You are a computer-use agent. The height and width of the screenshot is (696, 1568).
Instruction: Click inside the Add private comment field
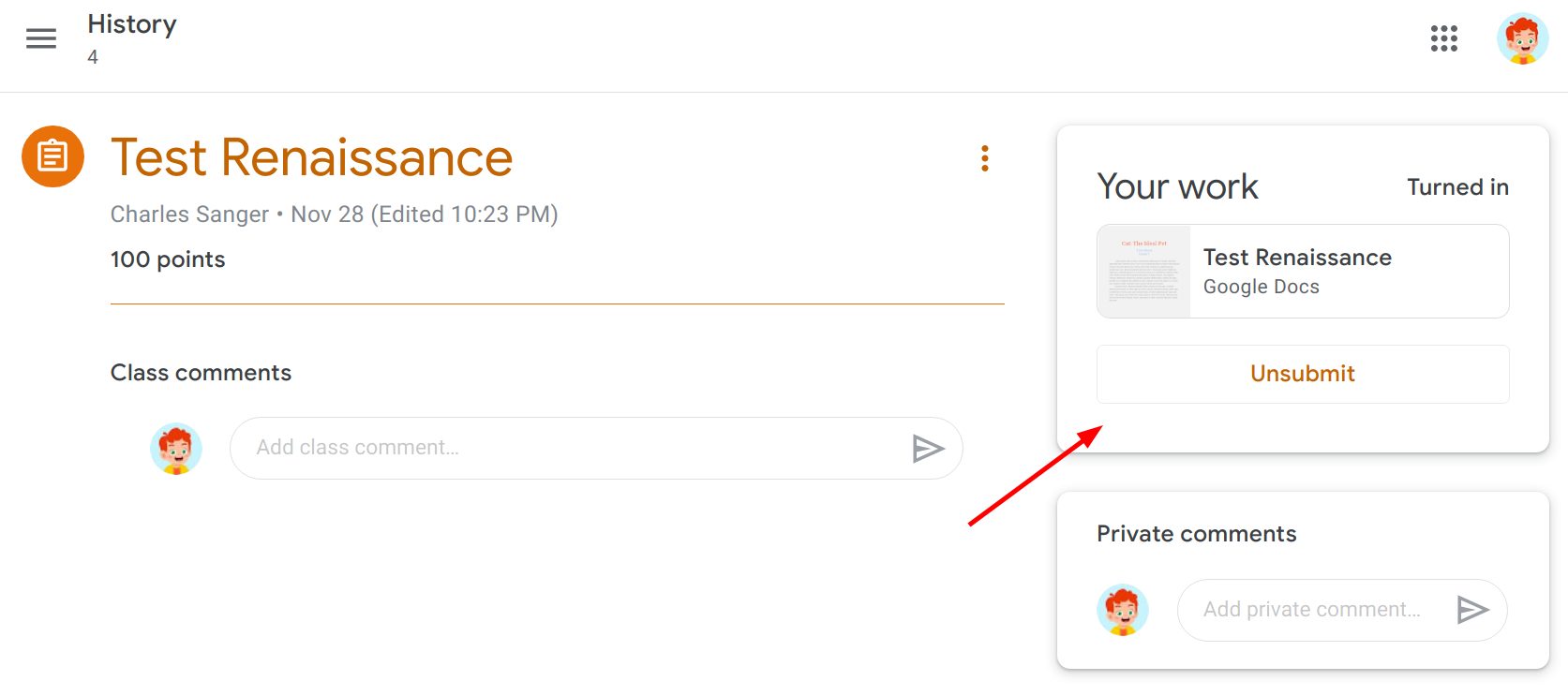pos(1312,609)
